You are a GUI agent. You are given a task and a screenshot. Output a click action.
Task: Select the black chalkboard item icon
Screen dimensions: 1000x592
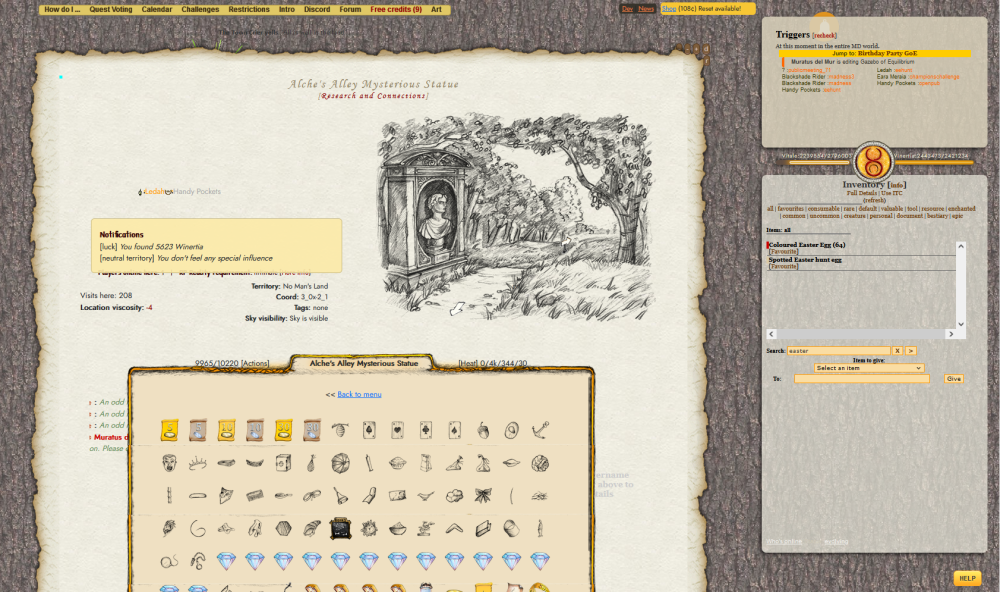click(340, 528)
